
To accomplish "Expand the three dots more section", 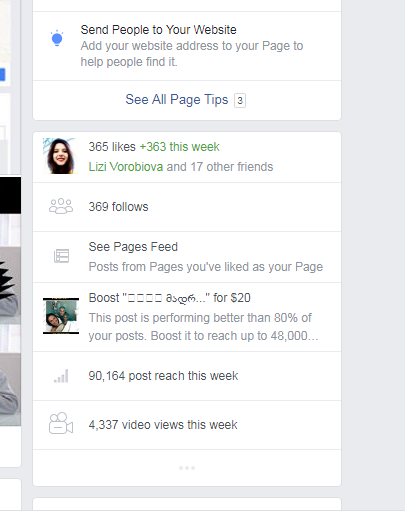I will point(187,468).
